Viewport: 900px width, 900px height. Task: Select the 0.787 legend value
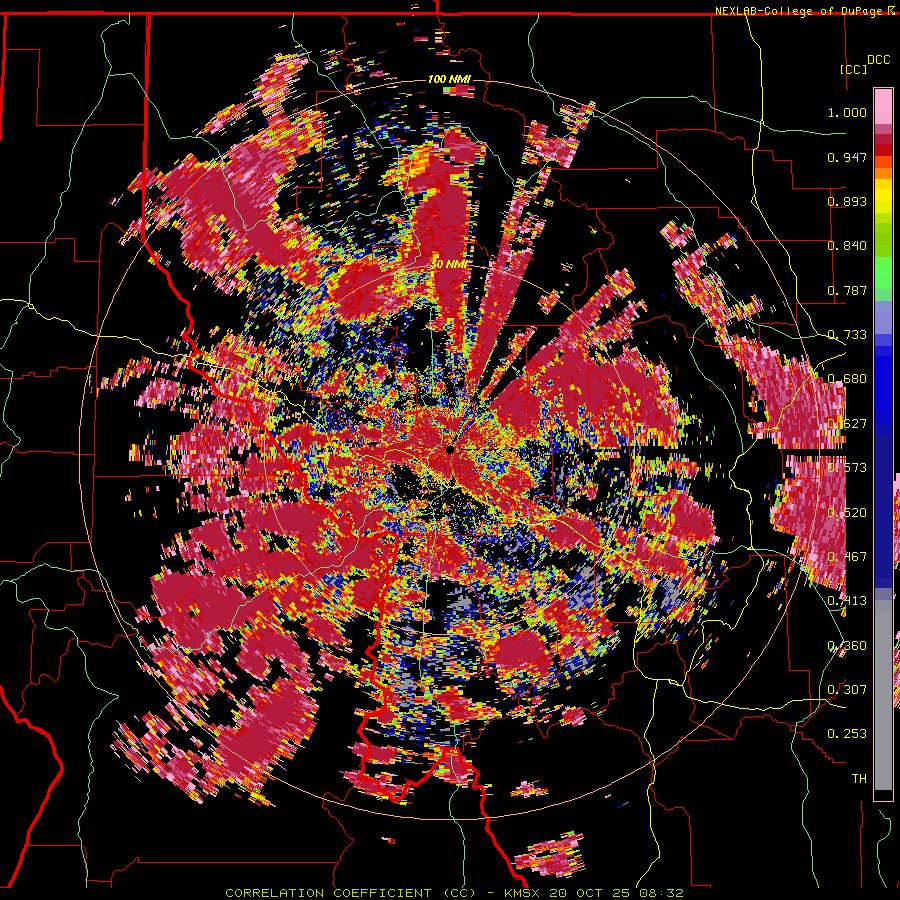coord(847,290)
